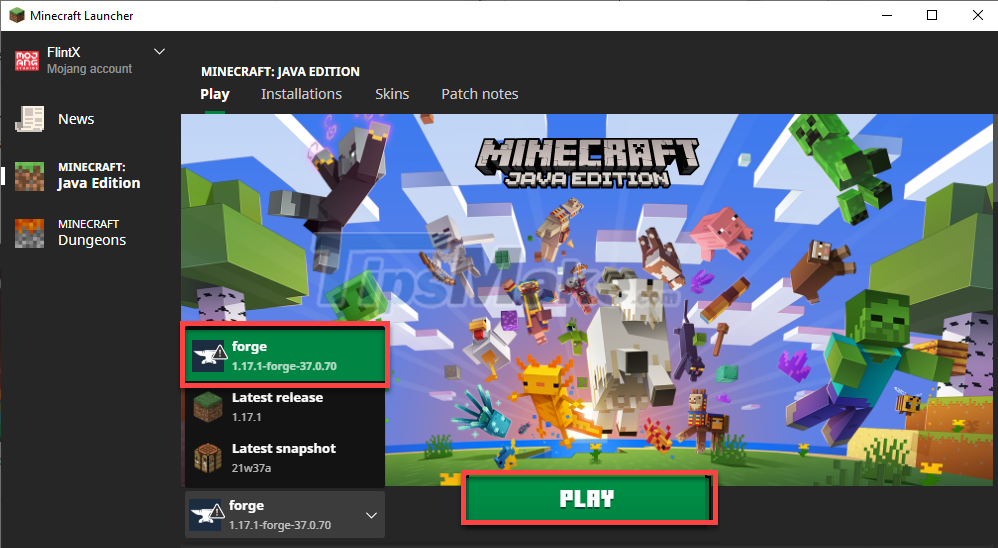Viewport: 998px width, 548px height.
Task: Click the Minecraft Dungeons lava icon
Action: click(29, 233)
